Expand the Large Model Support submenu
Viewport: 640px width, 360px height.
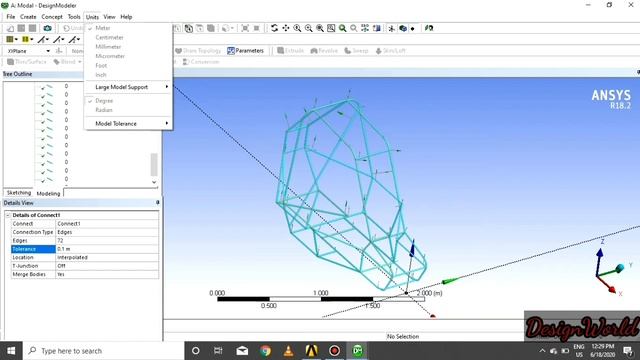click(128, 87)
